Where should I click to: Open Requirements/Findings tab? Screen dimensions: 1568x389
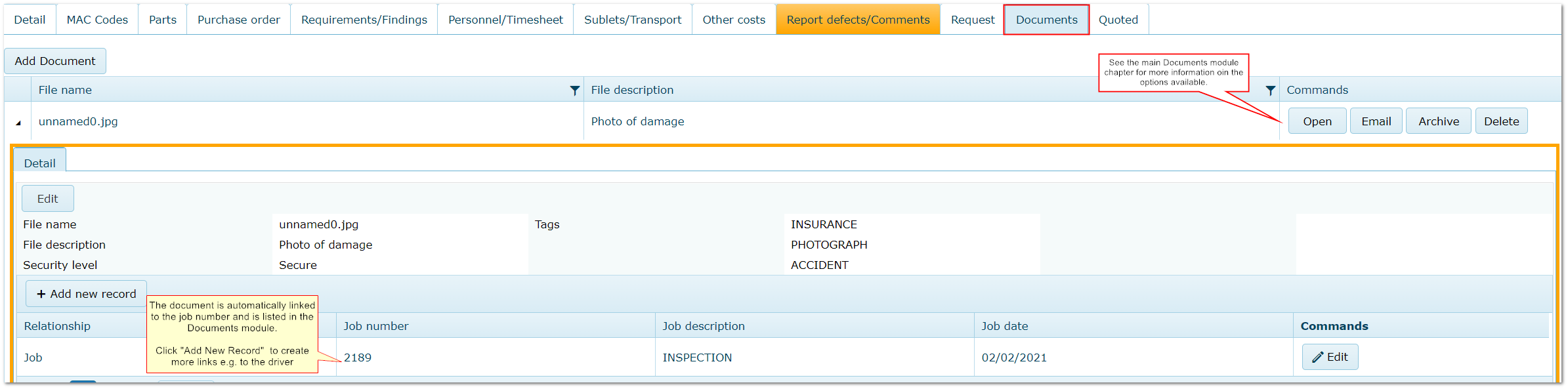tap(364, 20)
